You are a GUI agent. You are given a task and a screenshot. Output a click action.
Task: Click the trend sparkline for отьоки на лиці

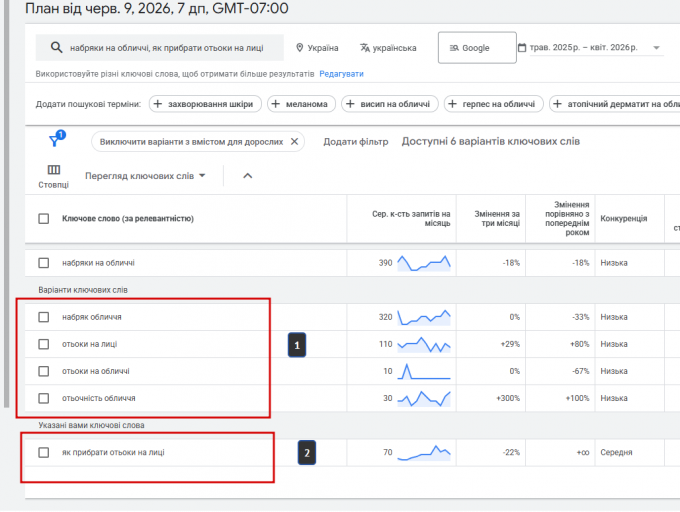tap(424, 344)
